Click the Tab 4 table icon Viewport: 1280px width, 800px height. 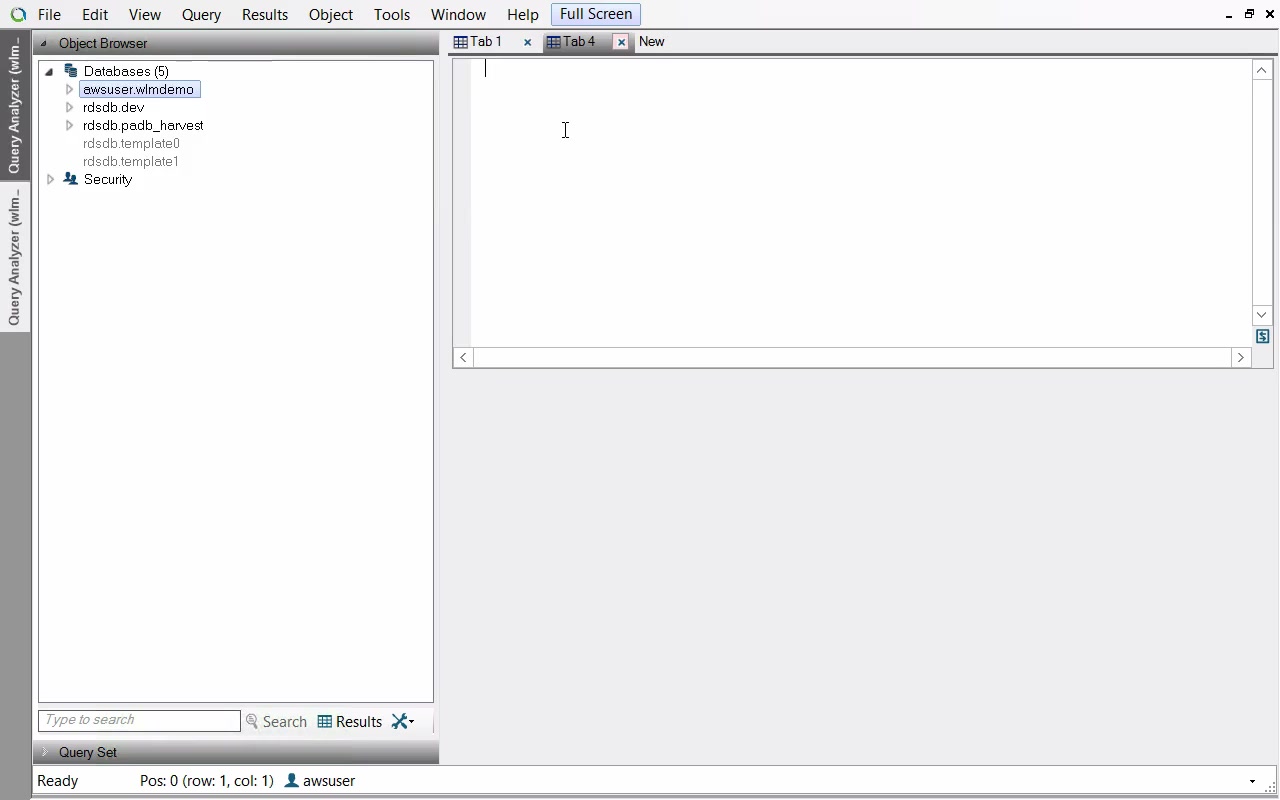554,42
